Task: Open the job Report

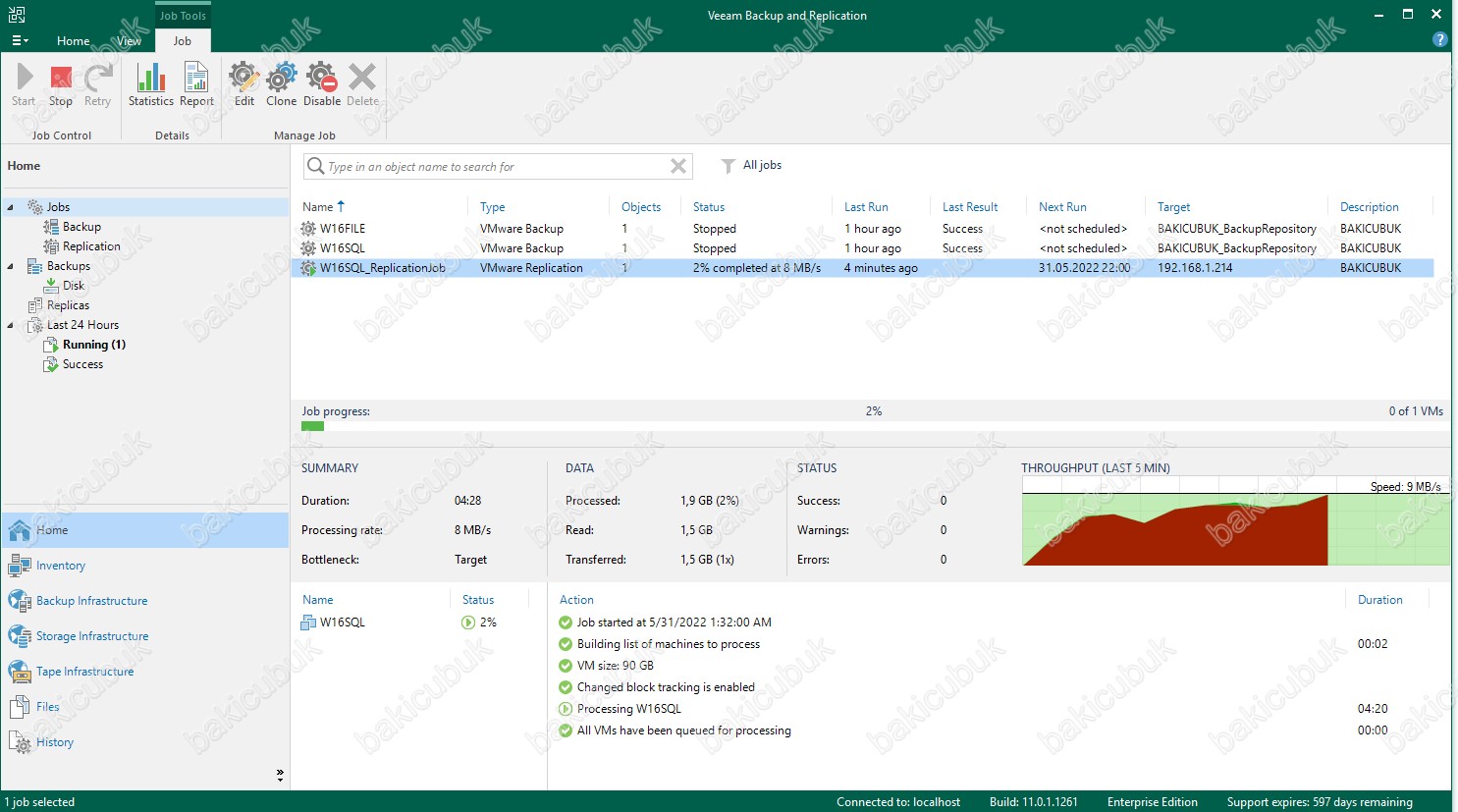Action: (196, 84)
